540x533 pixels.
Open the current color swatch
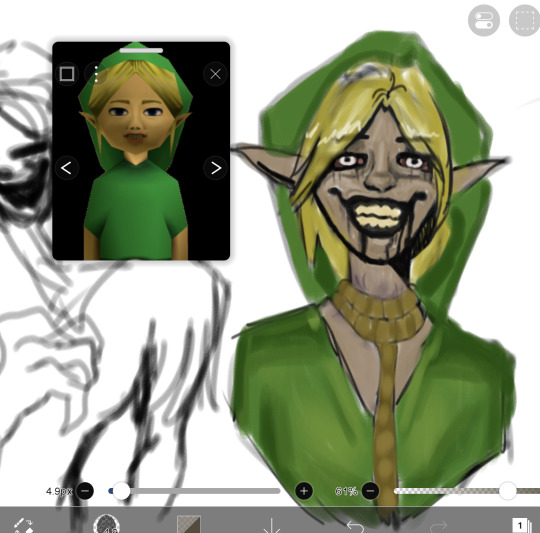[188, 524]
